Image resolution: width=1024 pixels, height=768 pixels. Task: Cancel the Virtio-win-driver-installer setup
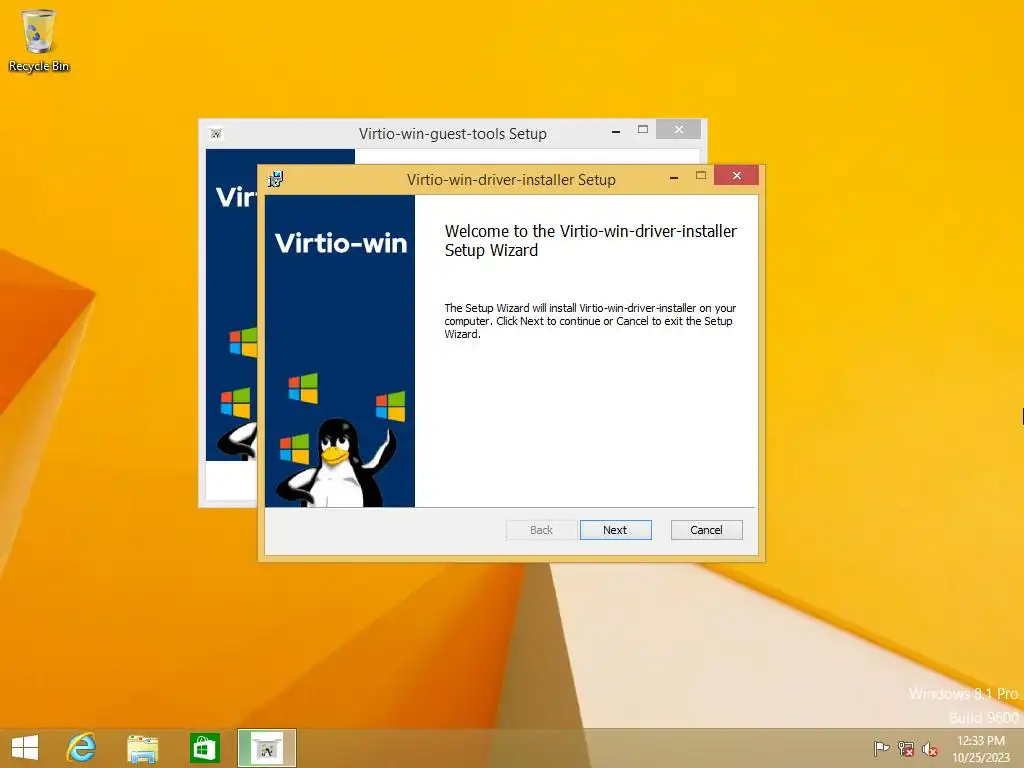point(707,530)
